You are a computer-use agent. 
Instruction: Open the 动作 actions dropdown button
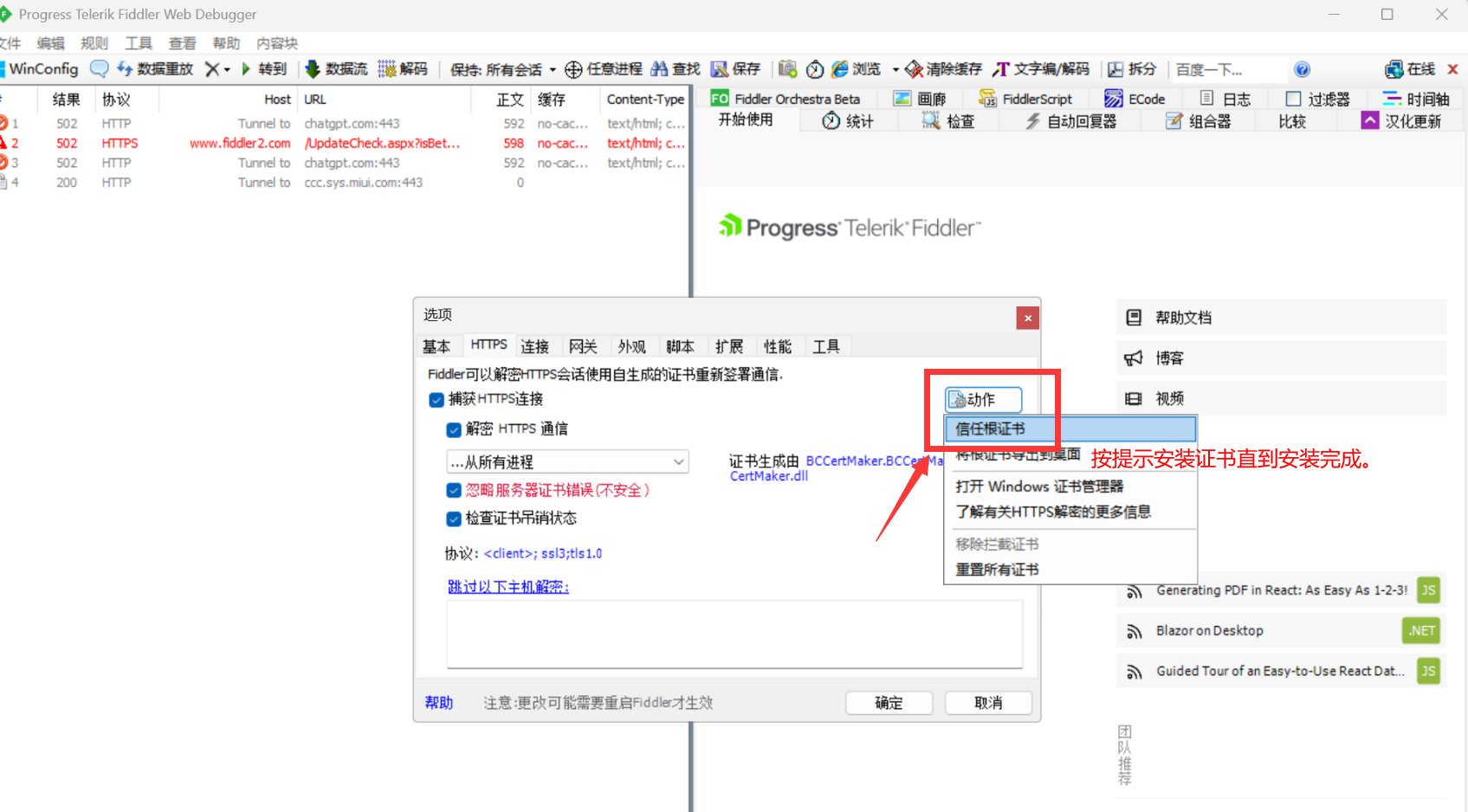[983, 400]
